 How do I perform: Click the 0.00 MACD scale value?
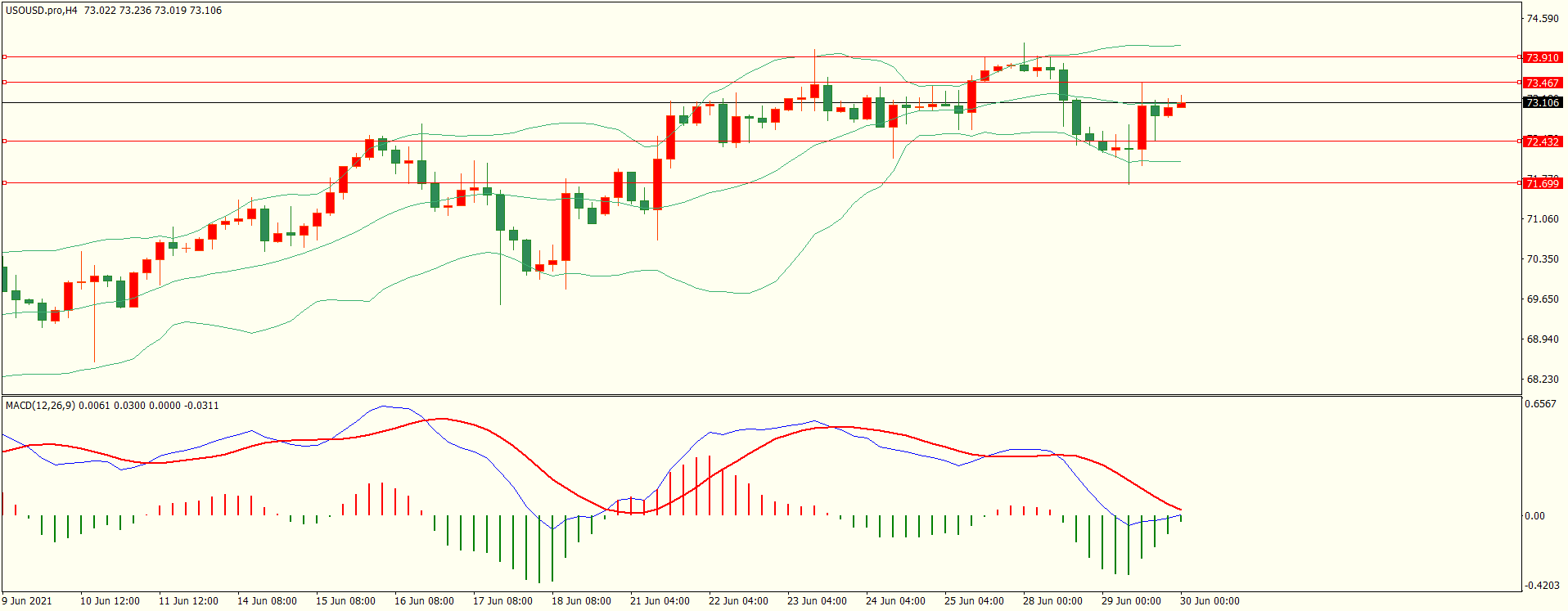tap(1534, 516)
